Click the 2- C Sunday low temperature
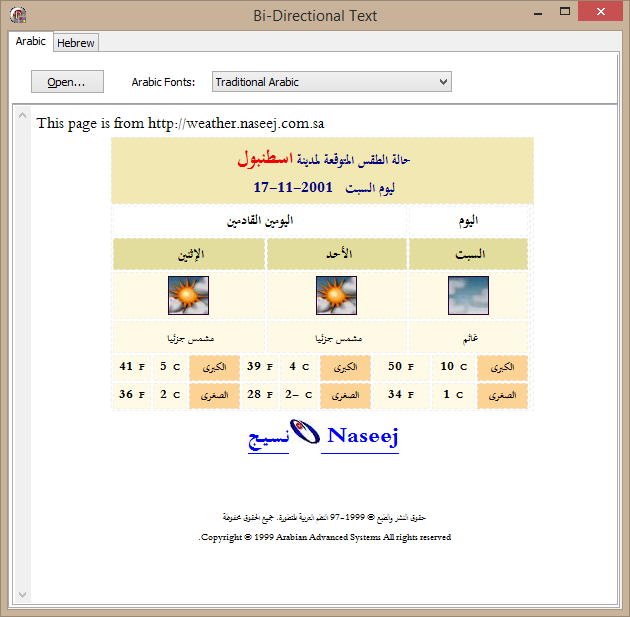 (298, 395)
